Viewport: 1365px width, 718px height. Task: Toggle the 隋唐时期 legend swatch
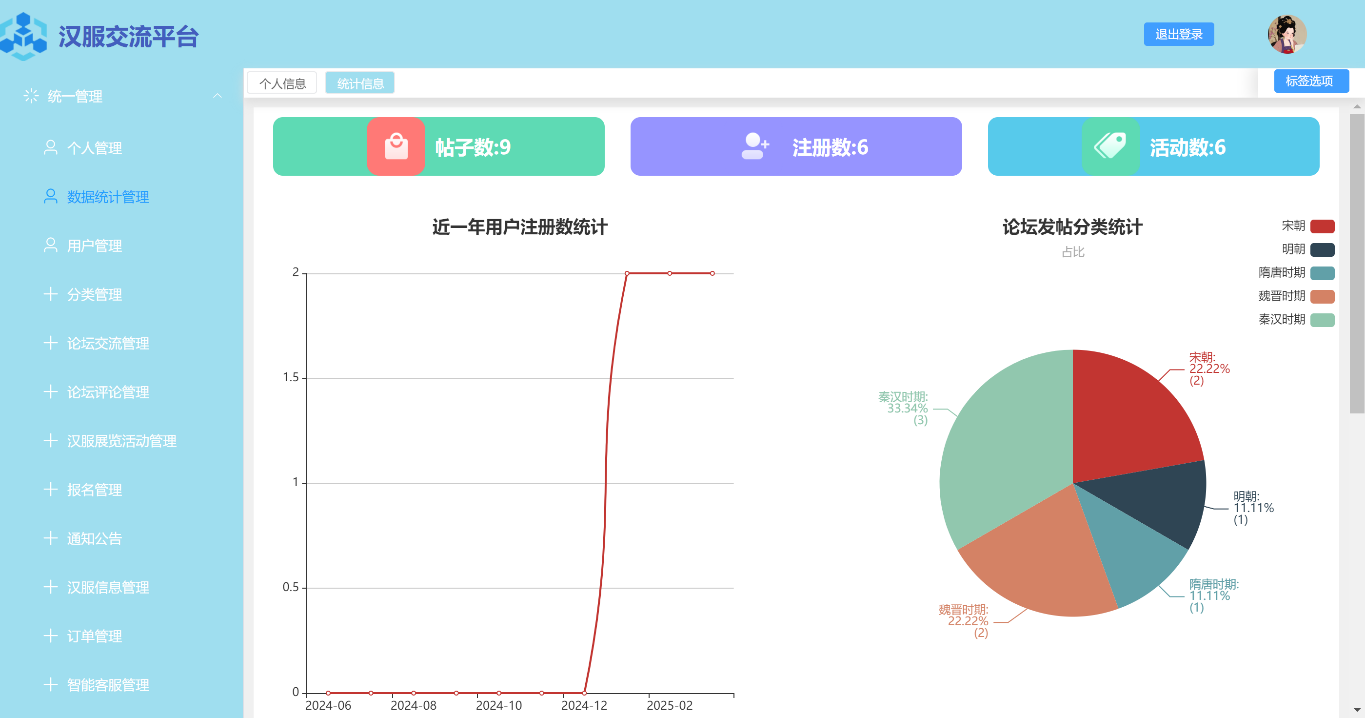point(1322,273)
